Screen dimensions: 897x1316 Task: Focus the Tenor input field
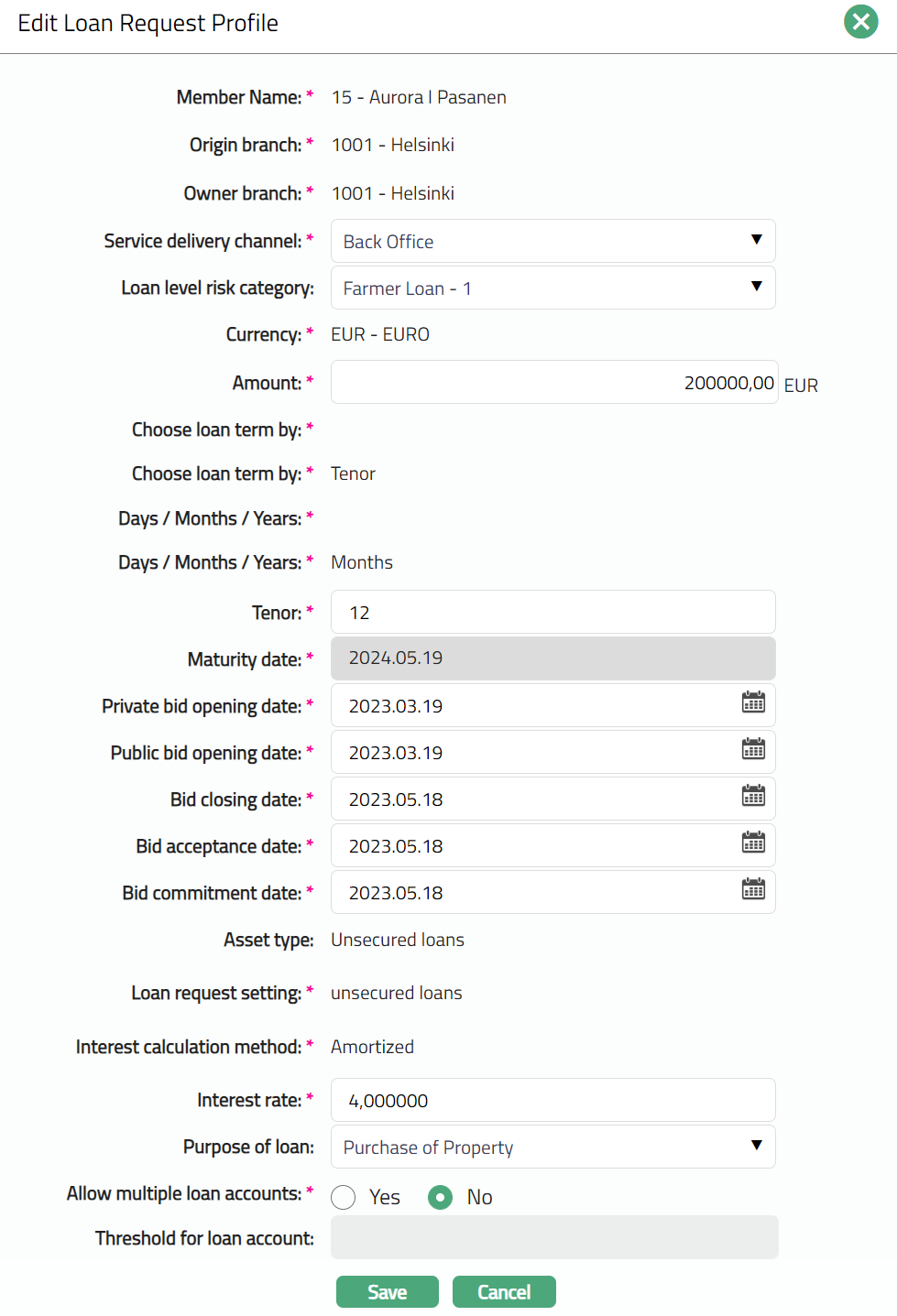pyautogui.click(x=552, y=612)
